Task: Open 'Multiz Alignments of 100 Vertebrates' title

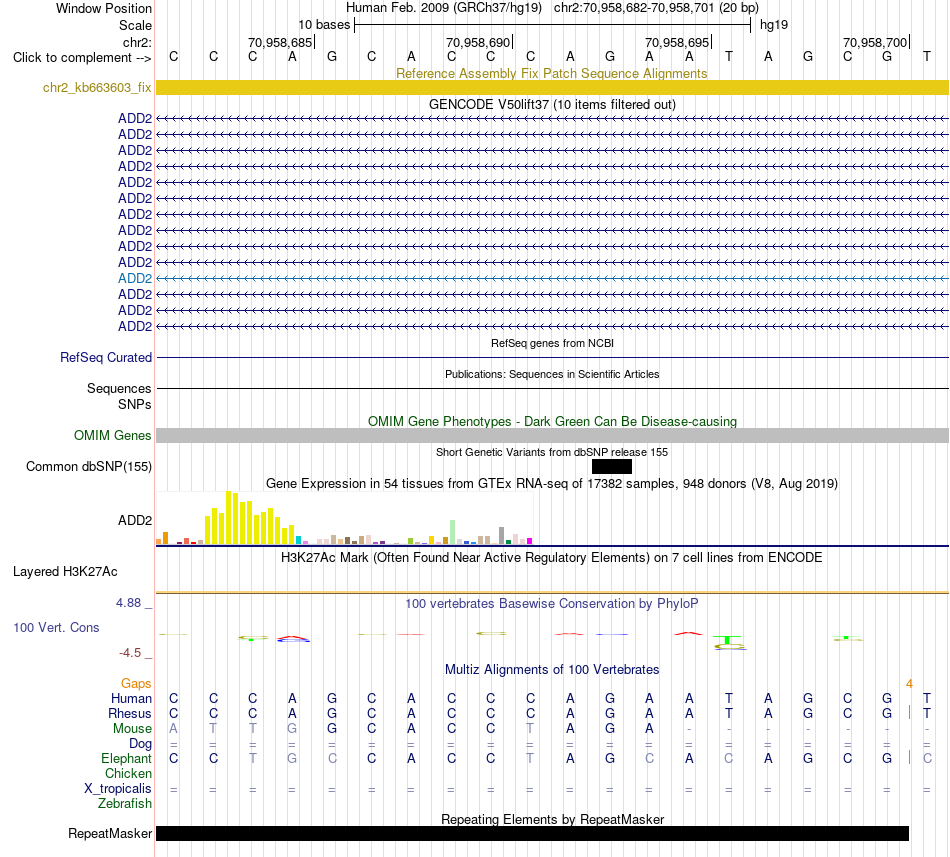Action: tap(552, 669)
